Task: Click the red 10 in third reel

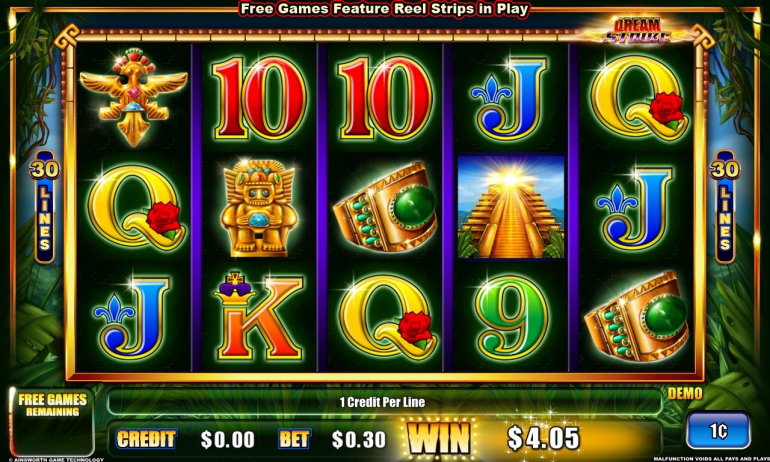Action: click(385, 98)
